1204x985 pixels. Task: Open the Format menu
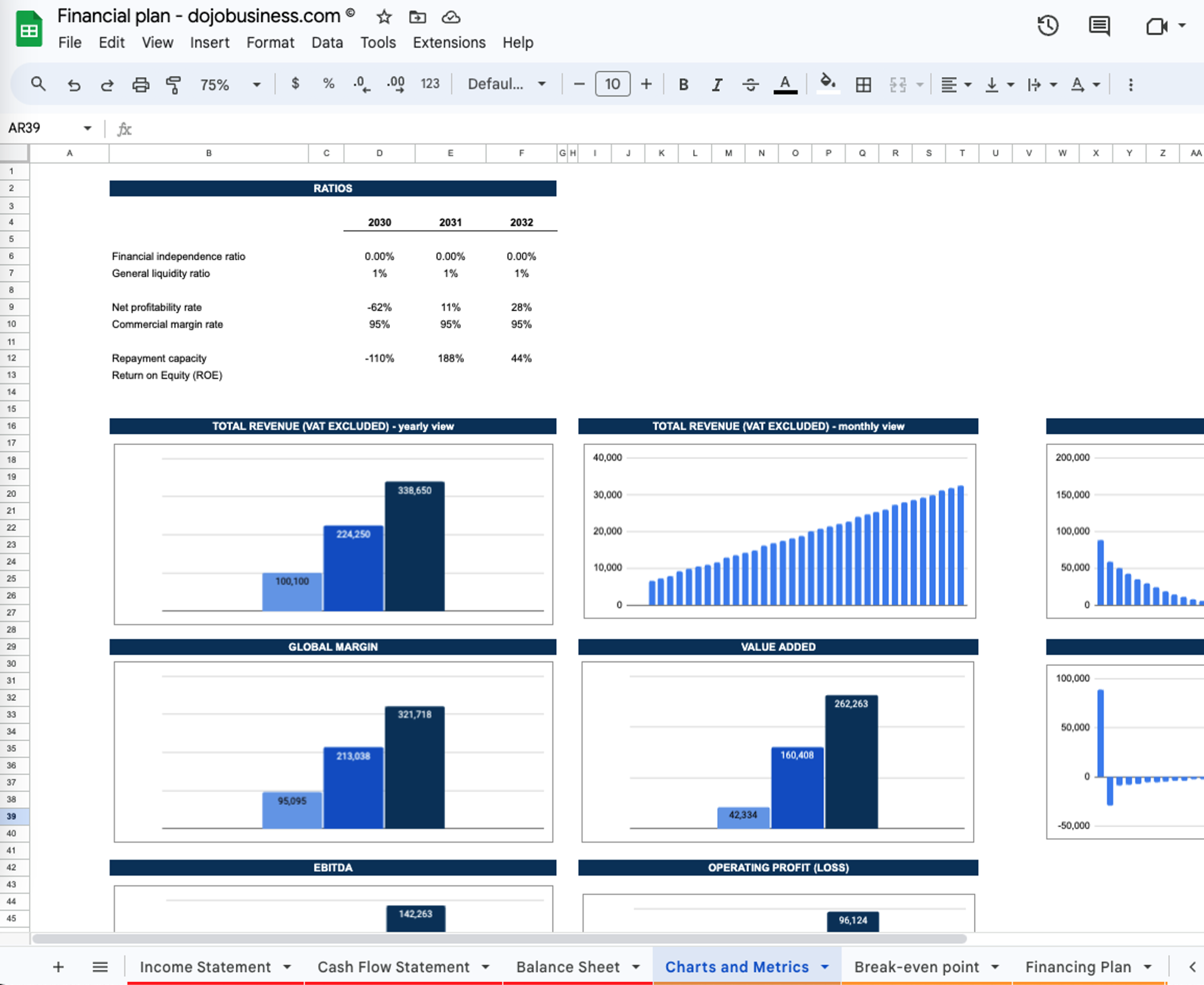point(270,42)
